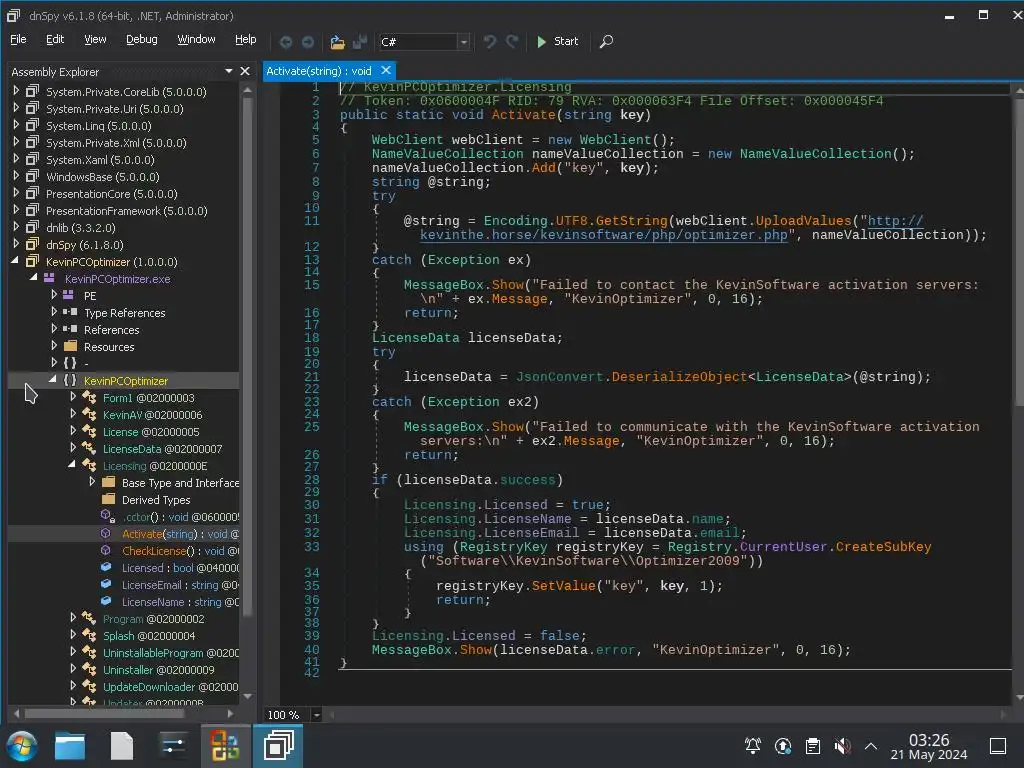This screenshot has width=1024, height=768.
Task: Select Splash @02000004 in the tree
Action: coord(149,635)
